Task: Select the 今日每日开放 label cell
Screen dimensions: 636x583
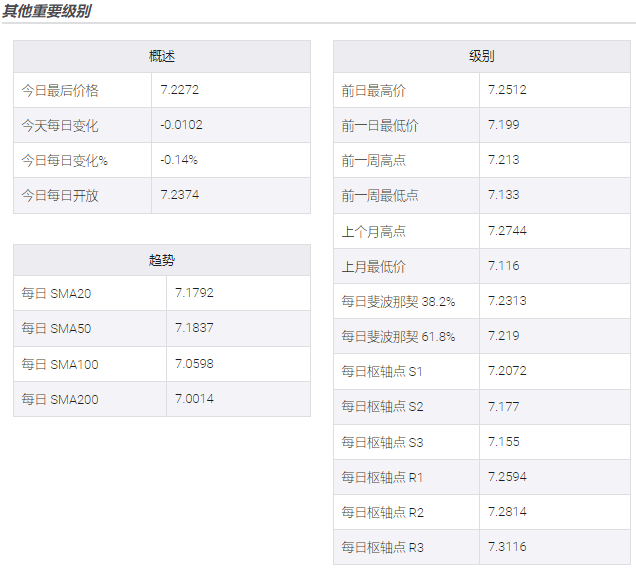Action: [x=60, y=195]
